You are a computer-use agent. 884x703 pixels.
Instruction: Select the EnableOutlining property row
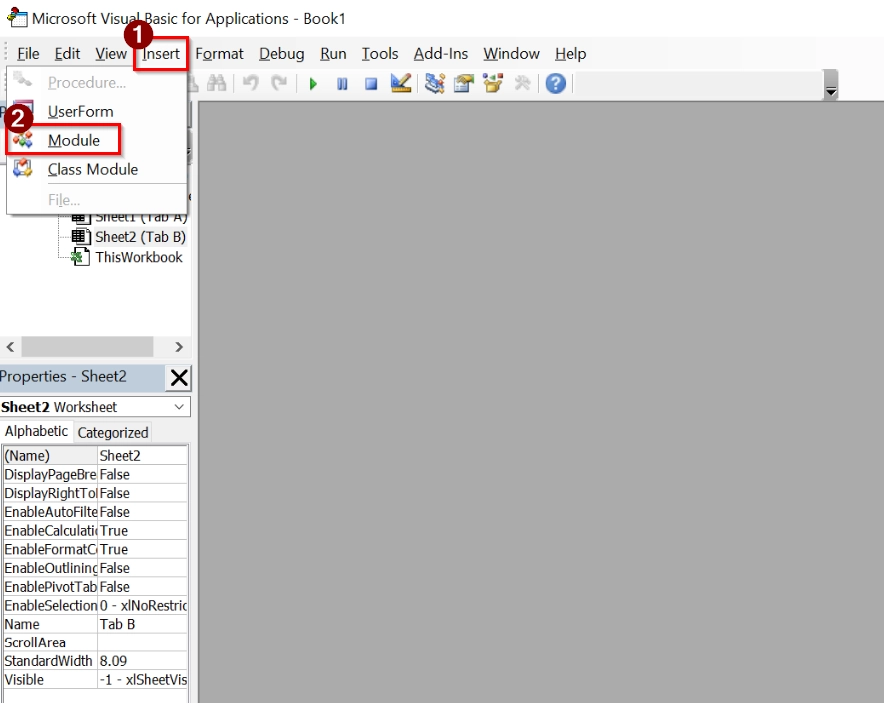[95, 568]
